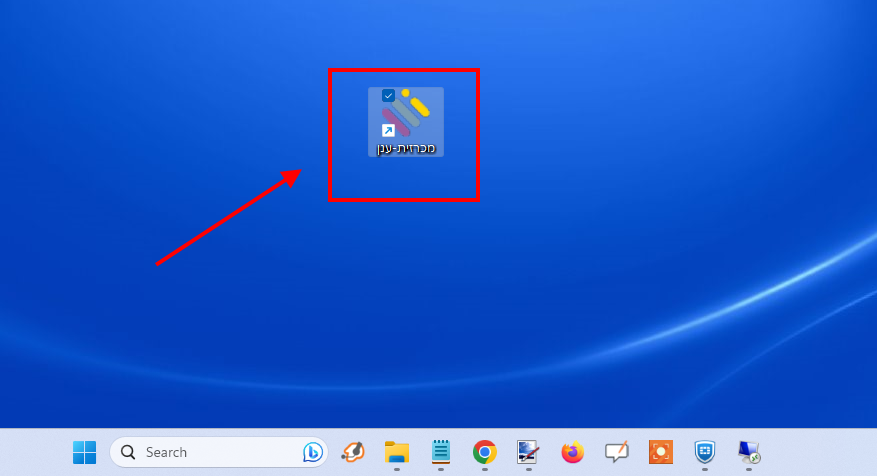Open the orange headset app in taskbar
The width and height of the screenshot is (877, 476).
[353, 453]
